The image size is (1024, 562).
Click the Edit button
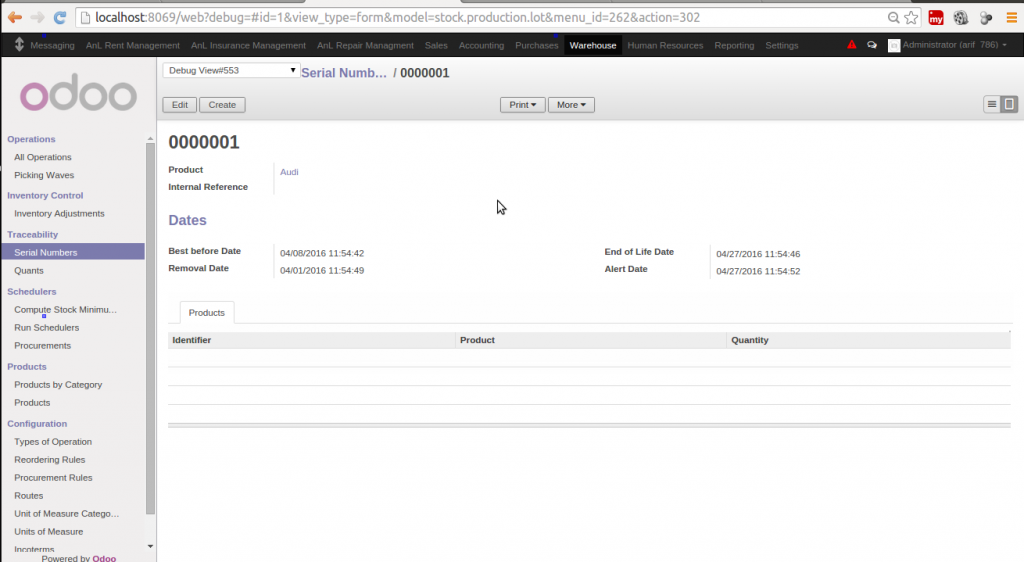coord(180,104)
